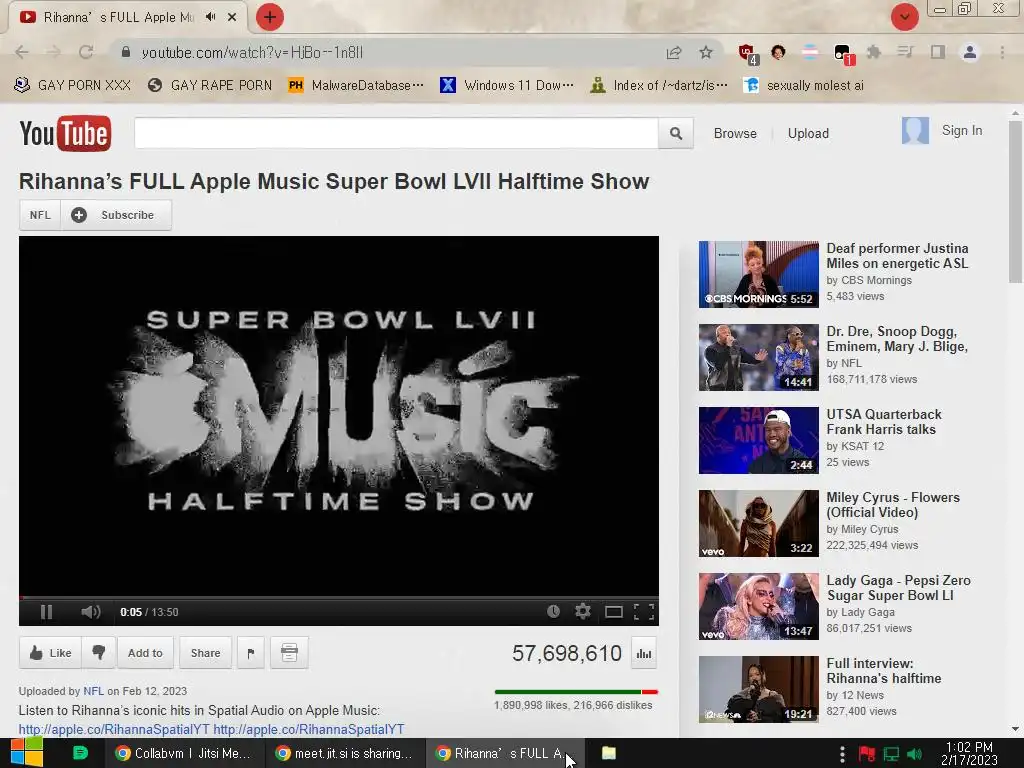Click the address bar URL
The height and width of the screenshot is (768, 1024).
252,52
